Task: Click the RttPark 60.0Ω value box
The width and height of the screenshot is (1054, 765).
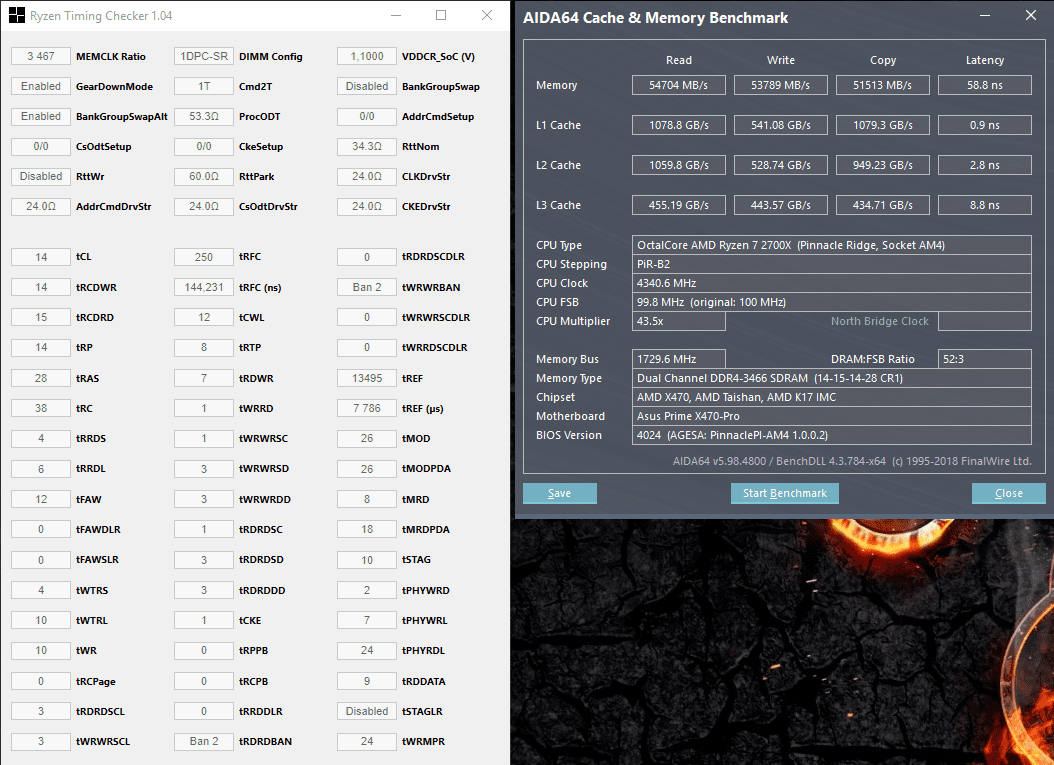Action: (204, 176)
